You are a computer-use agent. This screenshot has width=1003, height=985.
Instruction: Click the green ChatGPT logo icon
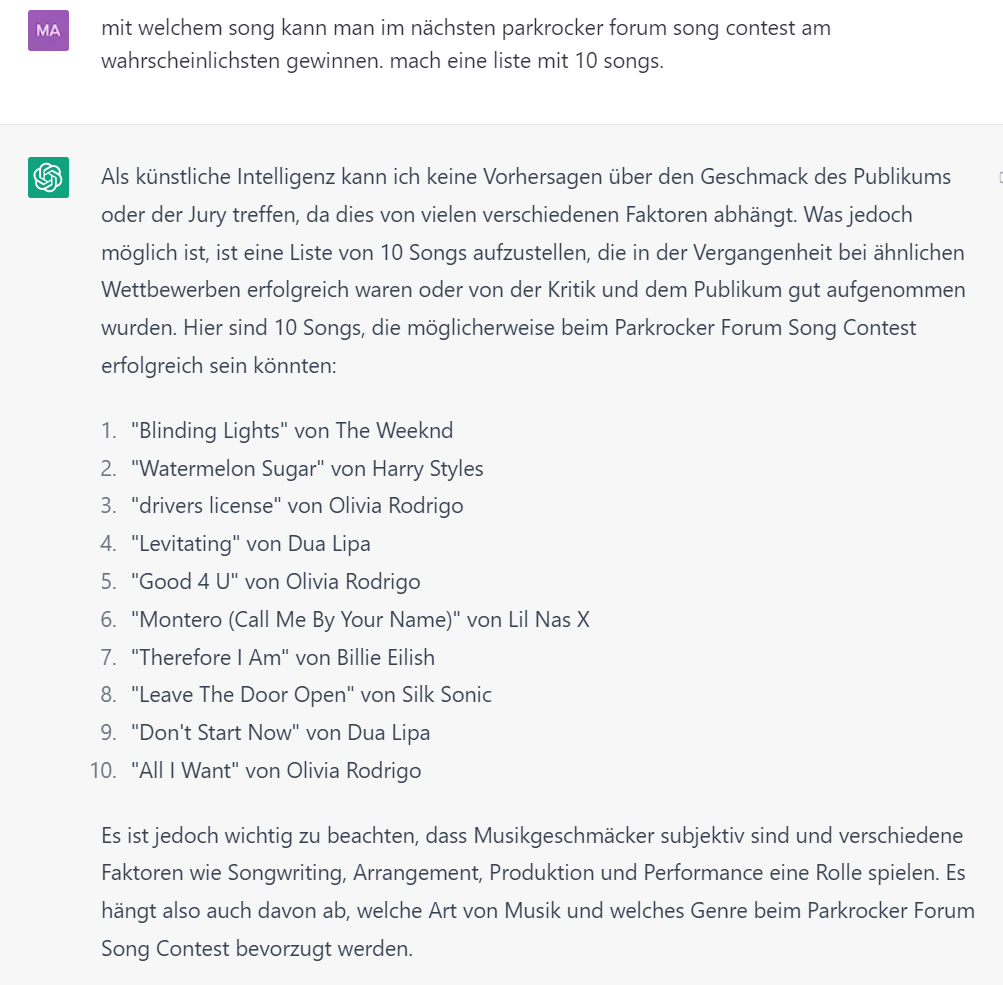click(x=48, y=178)
